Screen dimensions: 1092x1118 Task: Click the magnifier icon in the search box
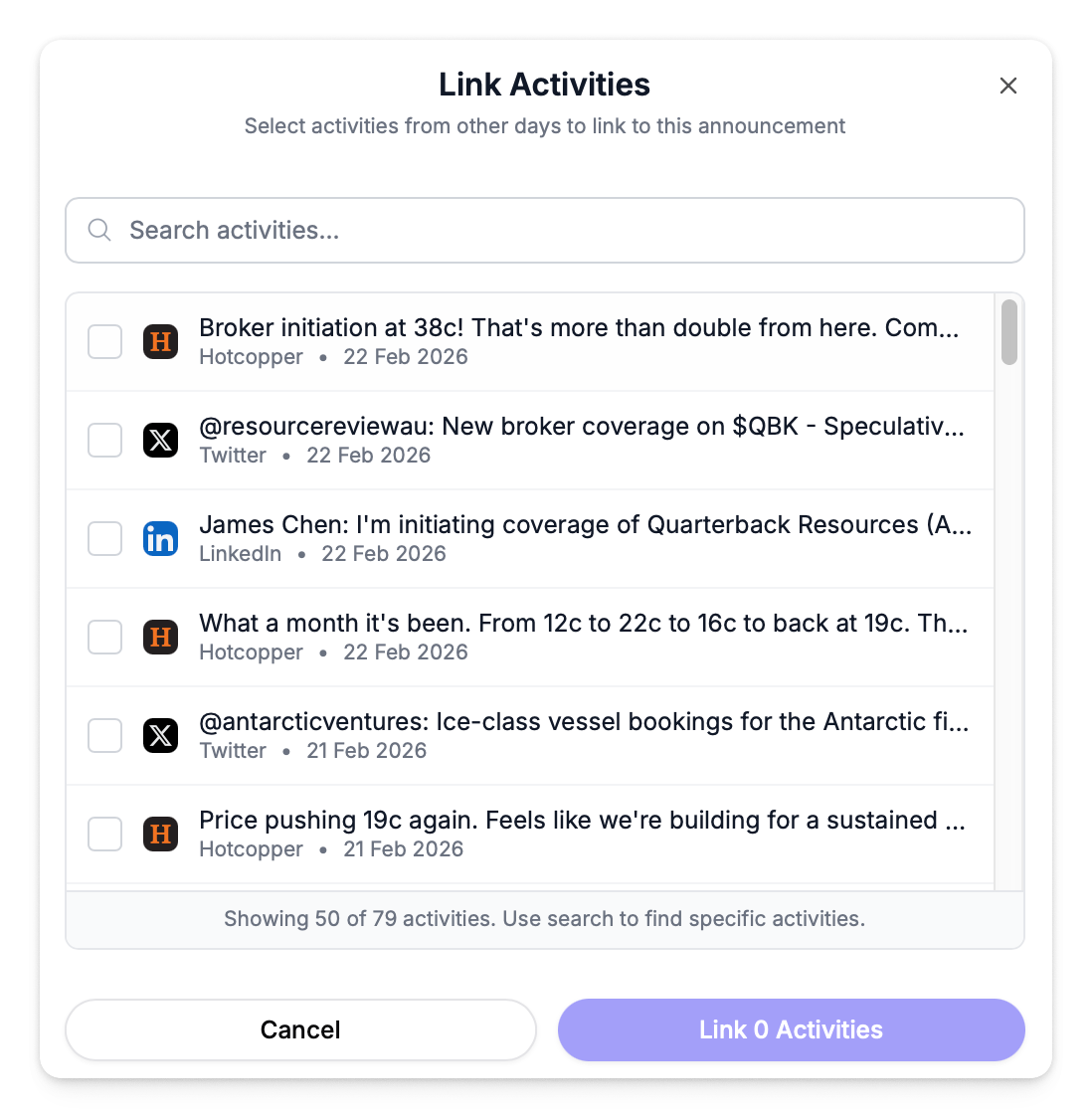(99, 231)
